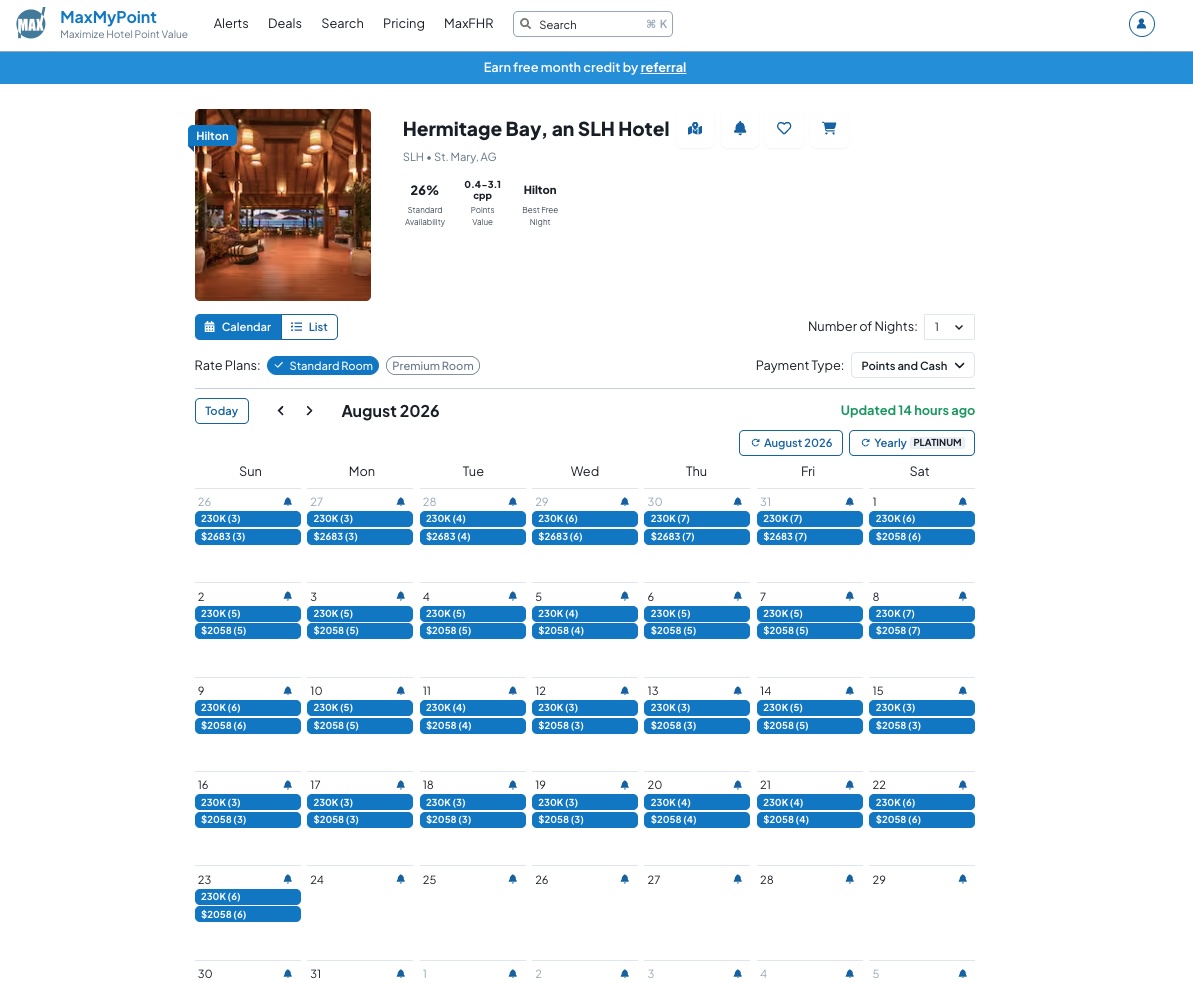Open the user account icon
Viewport: 1193px width, 983px height.
1141,24
